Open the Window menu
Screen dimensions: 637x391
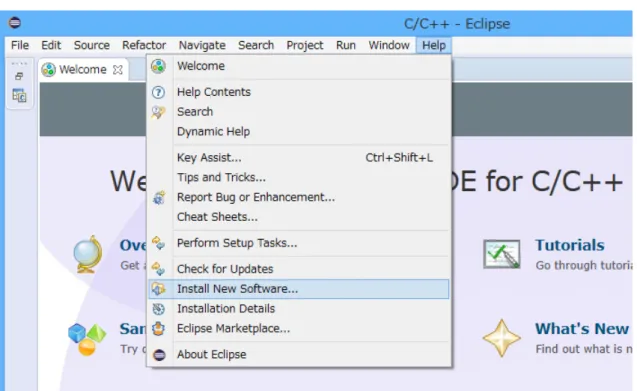[x=389, y=45]
